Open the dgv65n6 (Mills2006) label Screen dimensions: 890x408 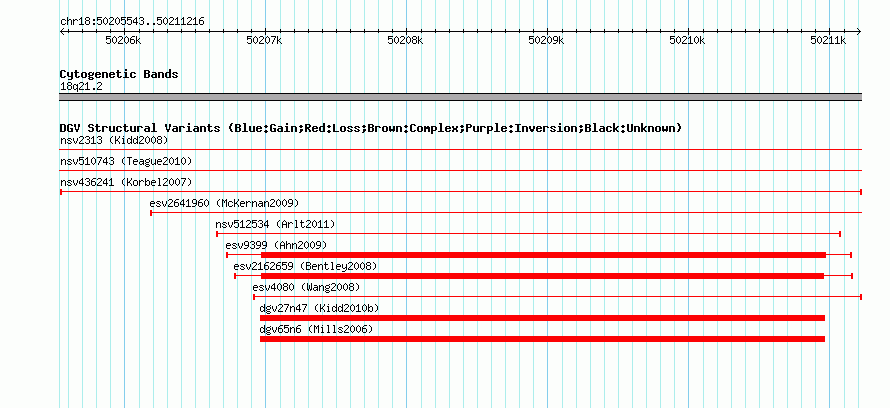coord(316,329)
